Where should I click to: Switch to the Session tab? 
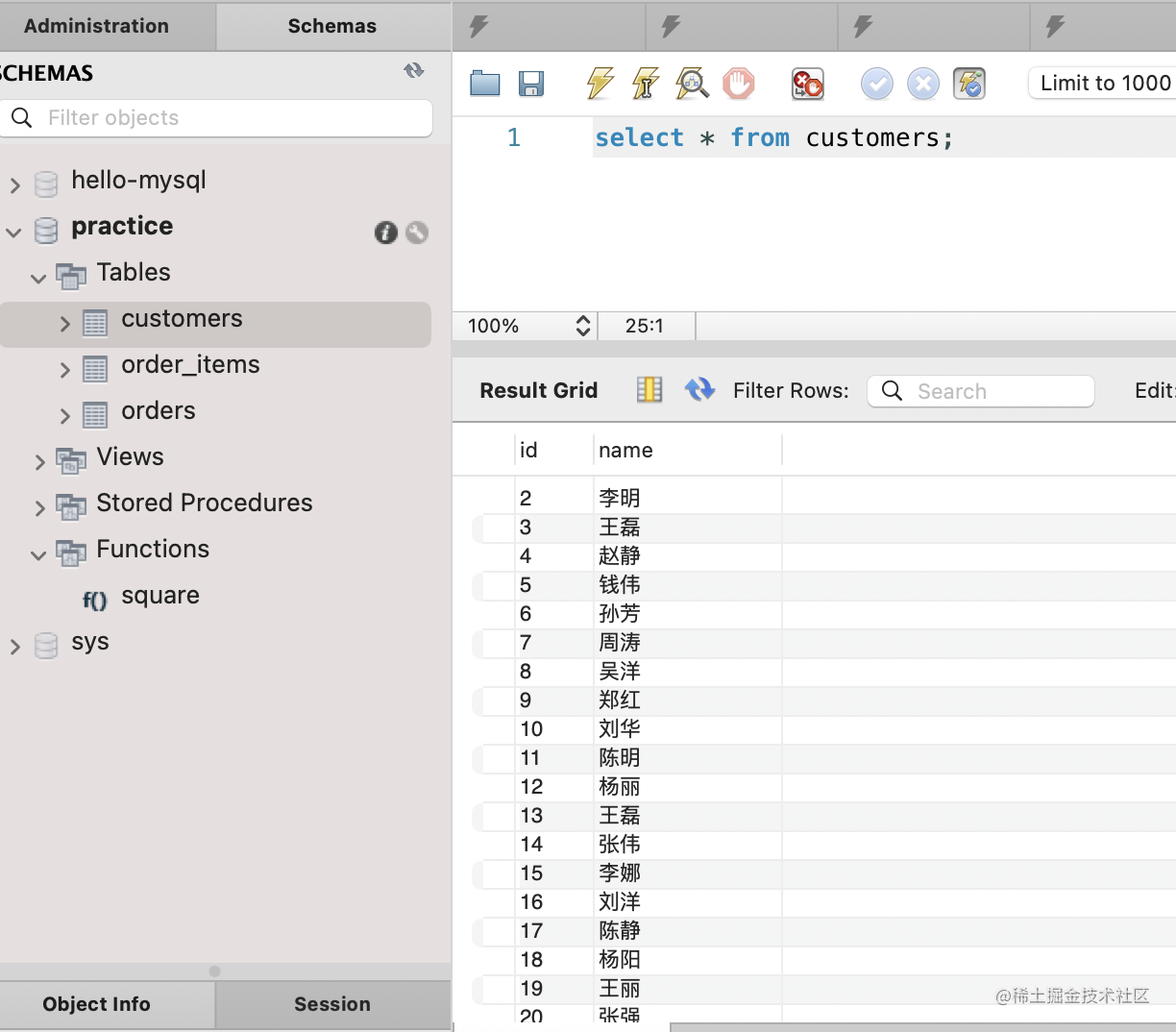coord(331,1004)
